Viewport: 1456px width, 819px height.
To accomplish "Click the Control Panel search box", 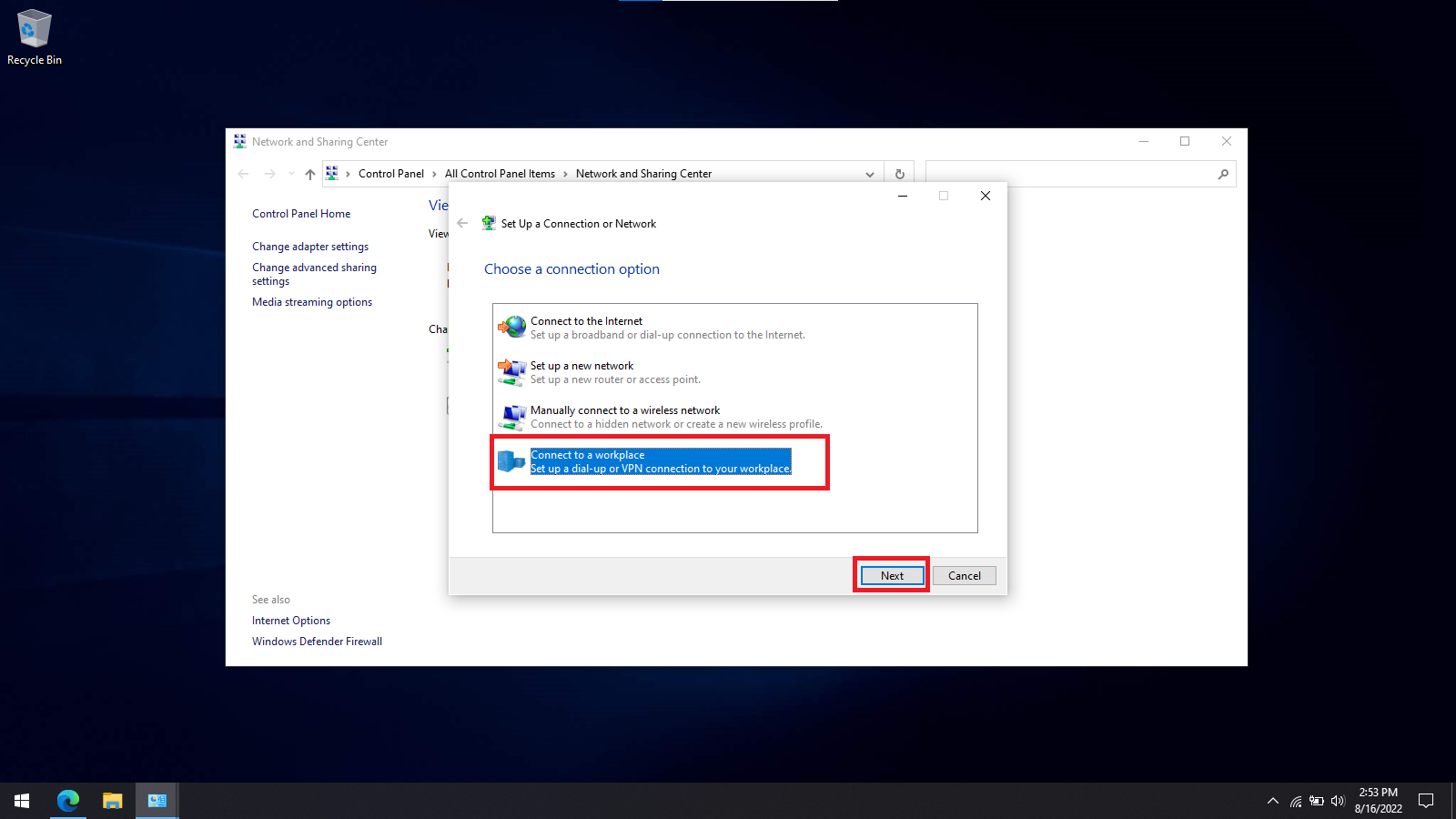I will (1070, 174).
